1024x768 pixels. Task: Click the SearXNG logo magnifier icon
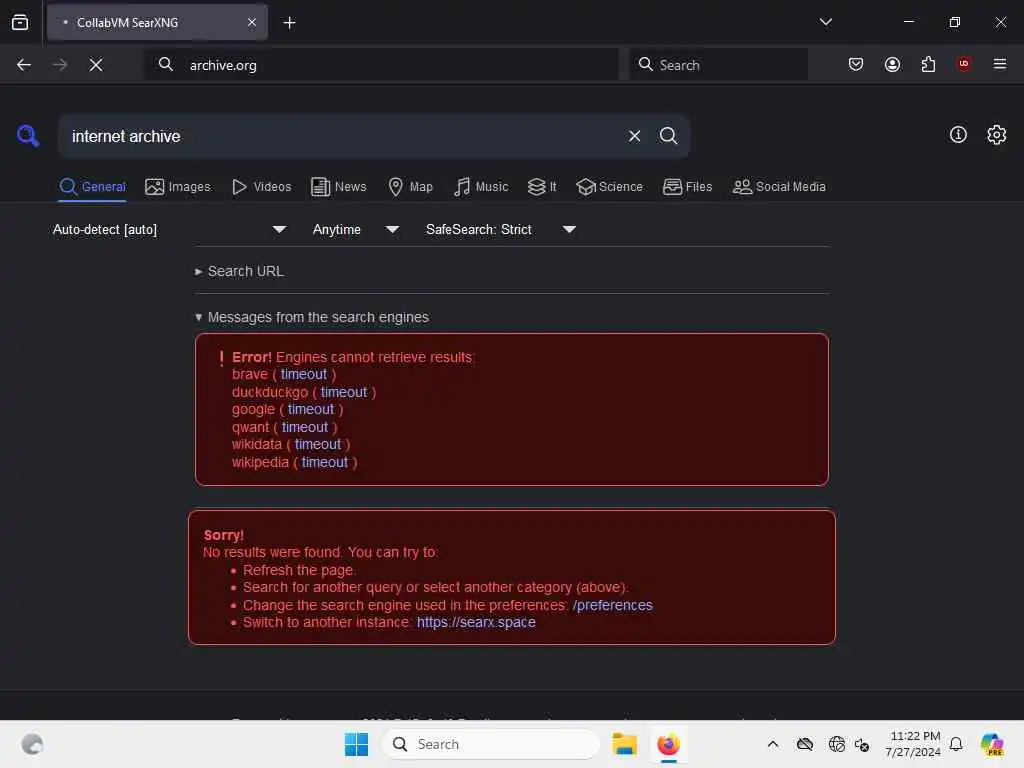point(28,136)
